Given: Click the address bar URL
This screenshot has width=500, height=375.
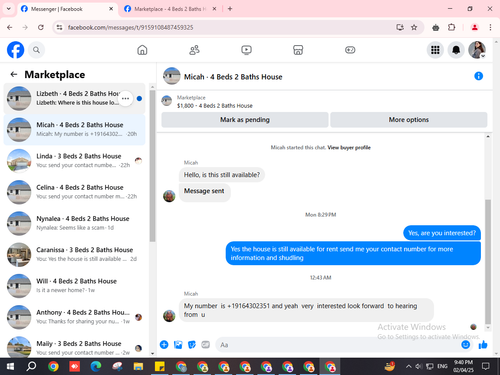Looking at the screenshot, I should pyautogui.click(x=130, y=27).
